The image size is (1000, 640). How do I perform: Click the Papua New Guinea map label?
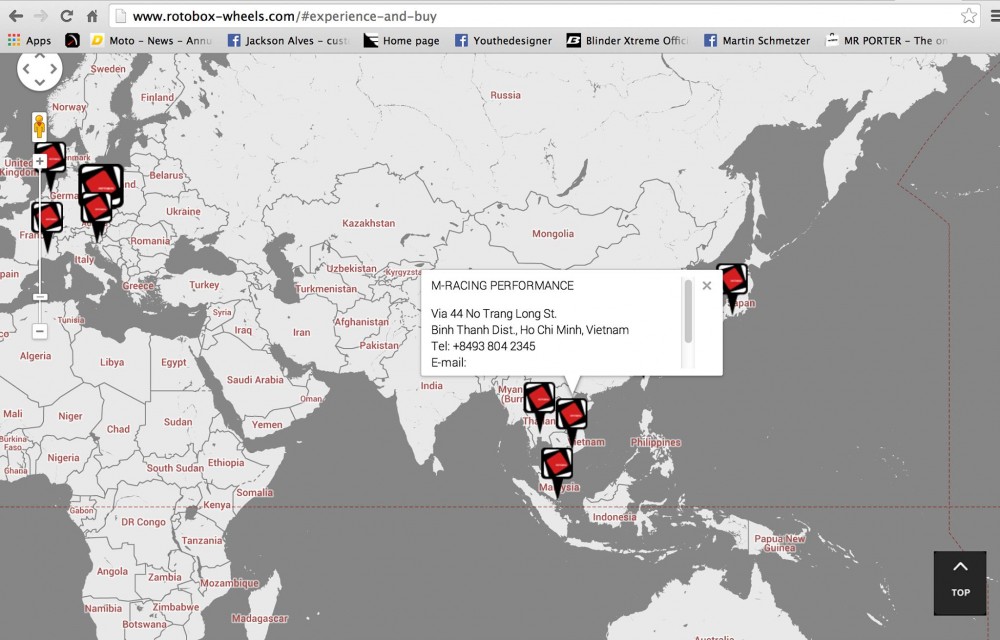pos(779,543)
